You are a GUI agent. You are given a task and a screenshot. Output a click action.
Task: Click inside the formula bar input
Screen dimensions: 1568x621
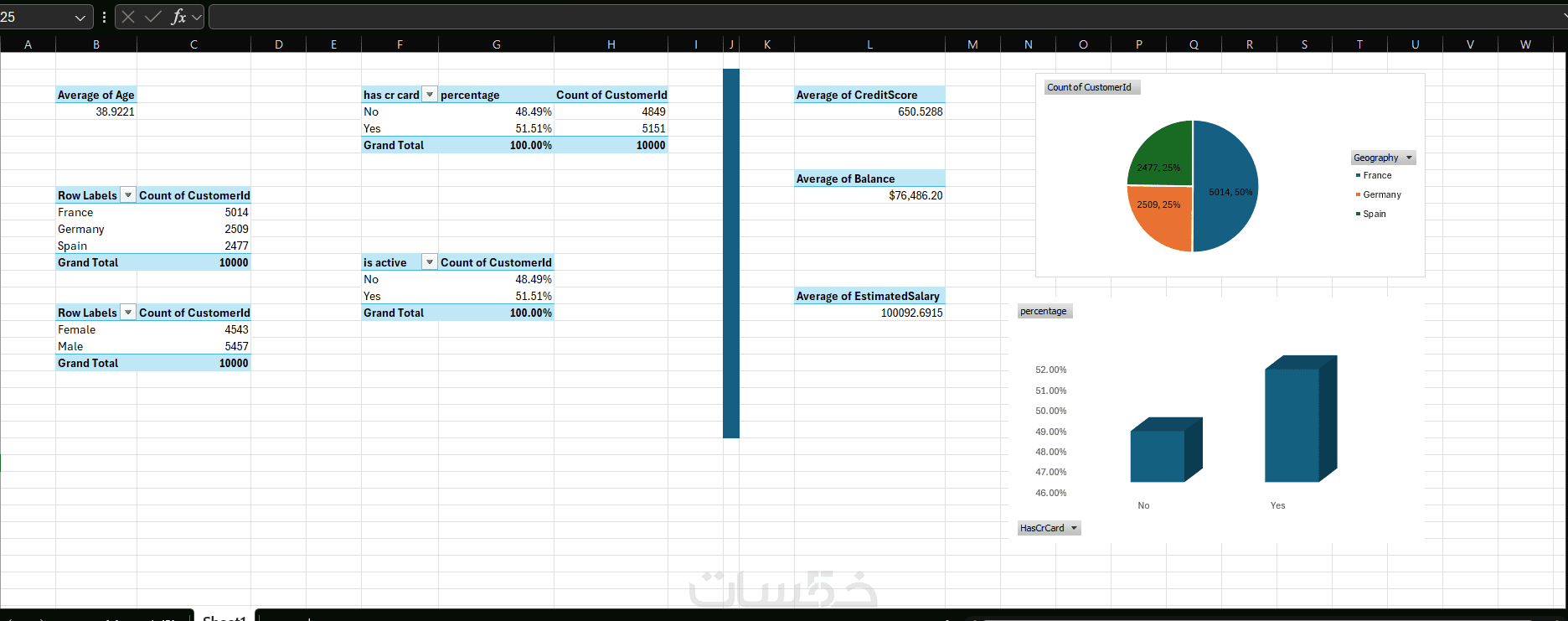pyautogui.click(x=886, y=17)
